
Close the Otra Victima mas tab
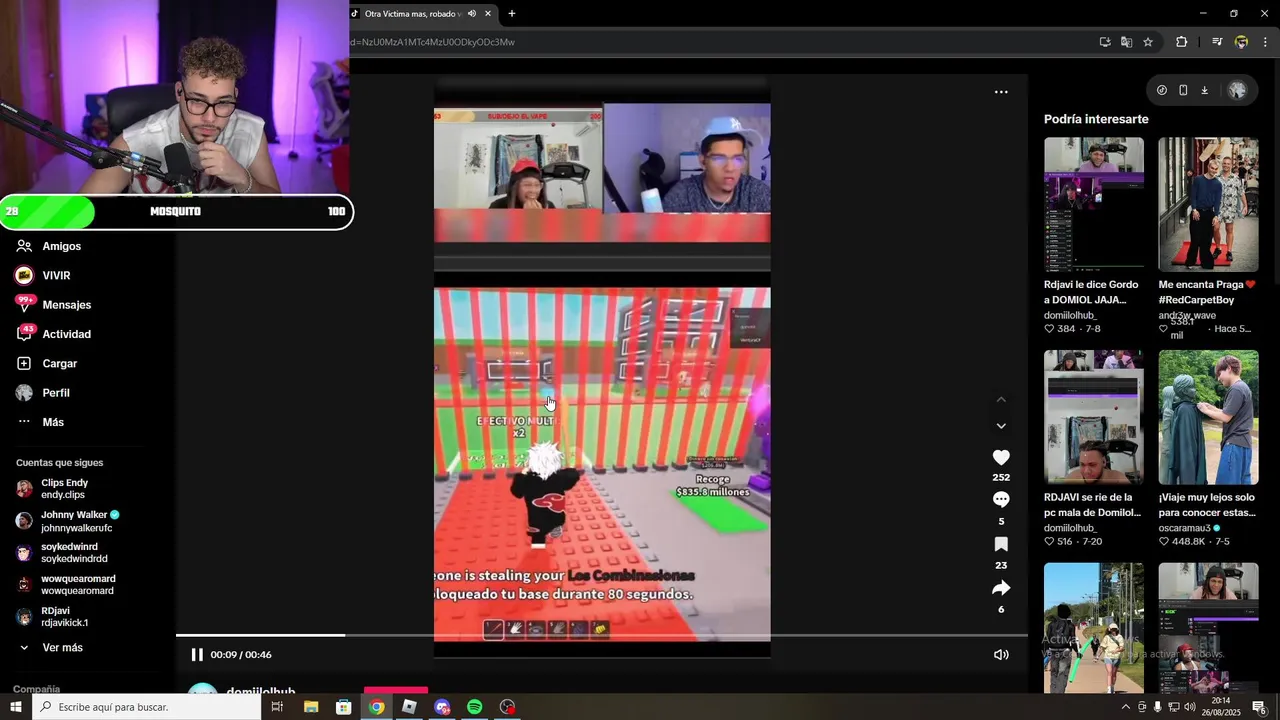(488, 14)
